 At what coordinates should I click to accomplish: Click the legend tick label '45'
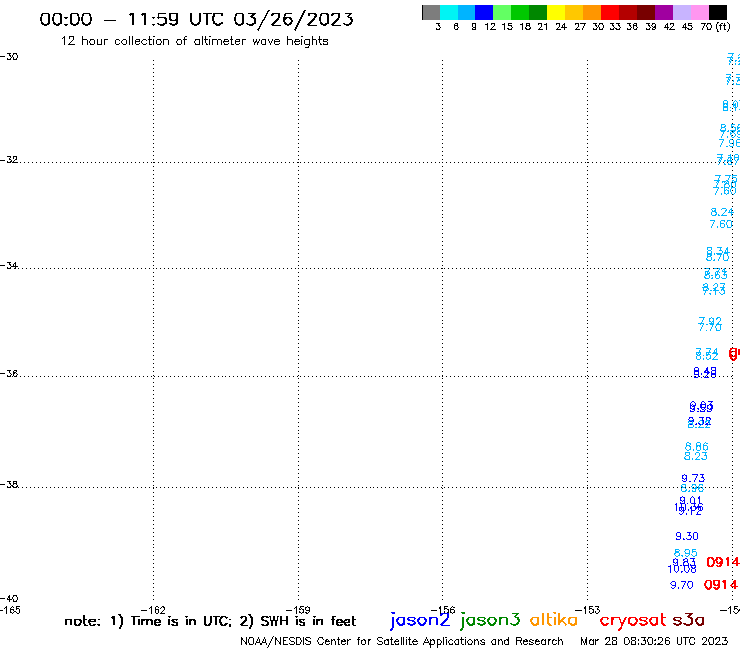(x=687, y=27)
